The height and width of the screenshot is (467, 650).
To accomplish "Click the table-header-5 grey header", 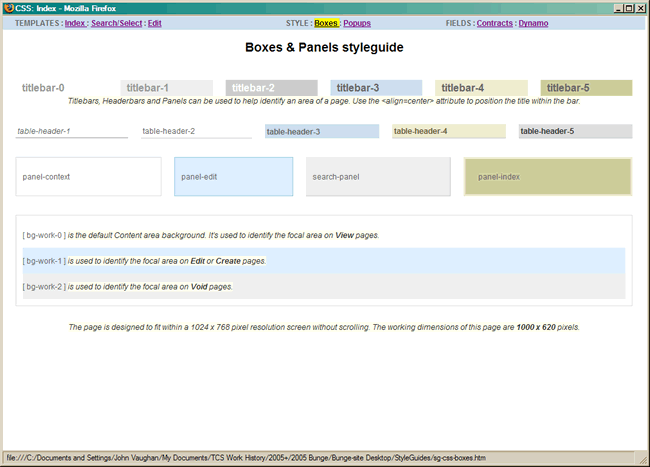I will click(575, 131).
